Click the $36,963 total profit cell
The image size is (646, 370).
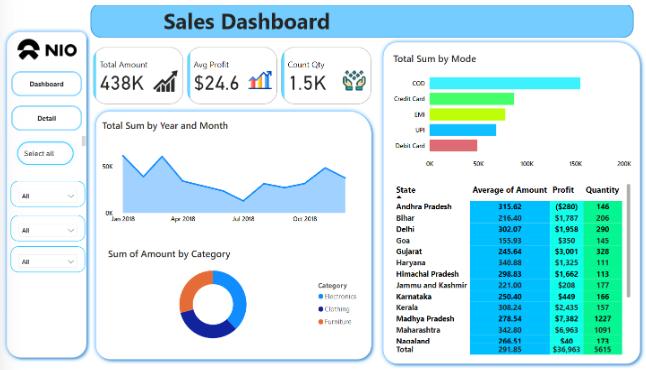click(566, 349)
